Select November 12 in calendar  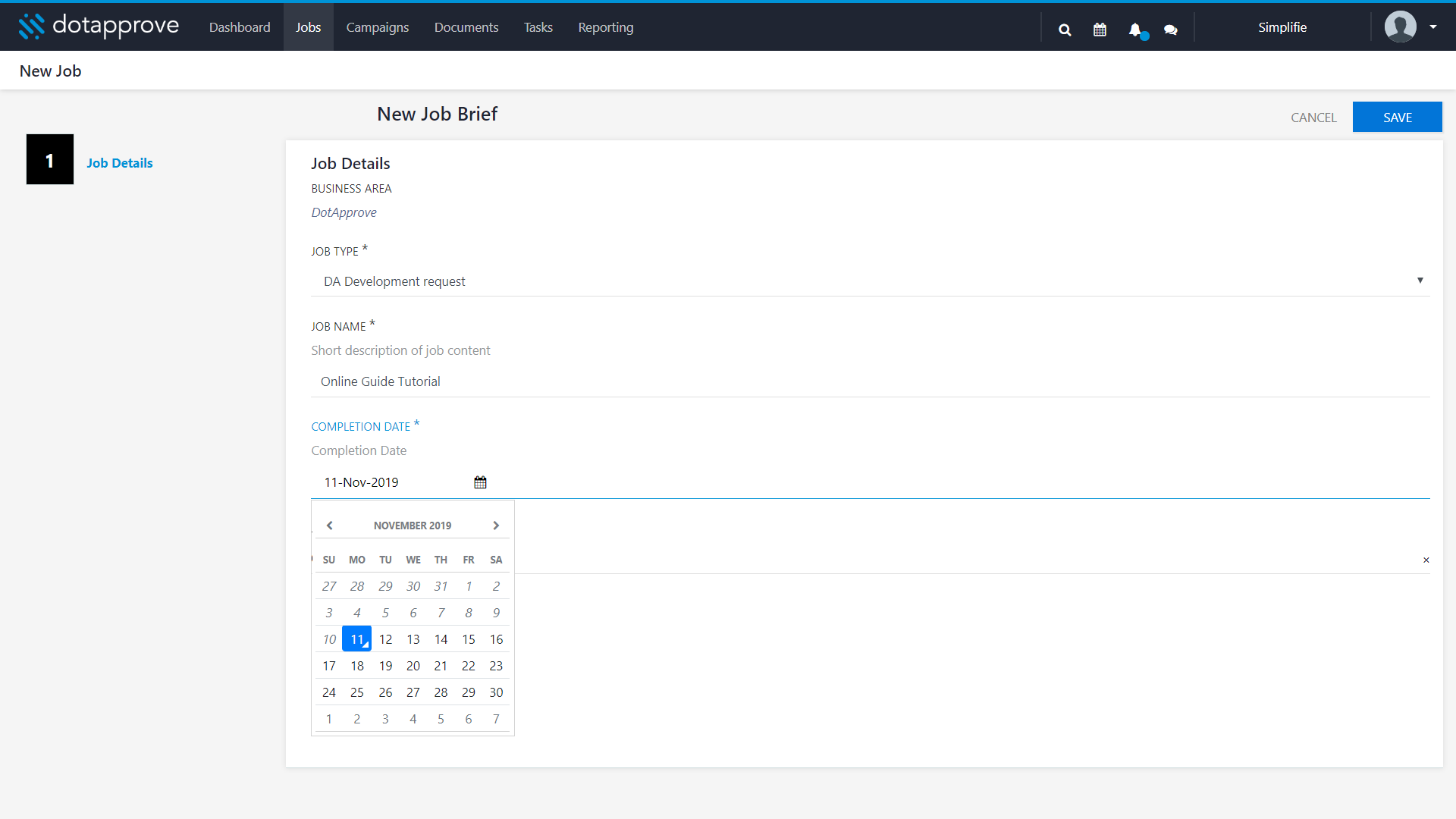click(385, 639)
